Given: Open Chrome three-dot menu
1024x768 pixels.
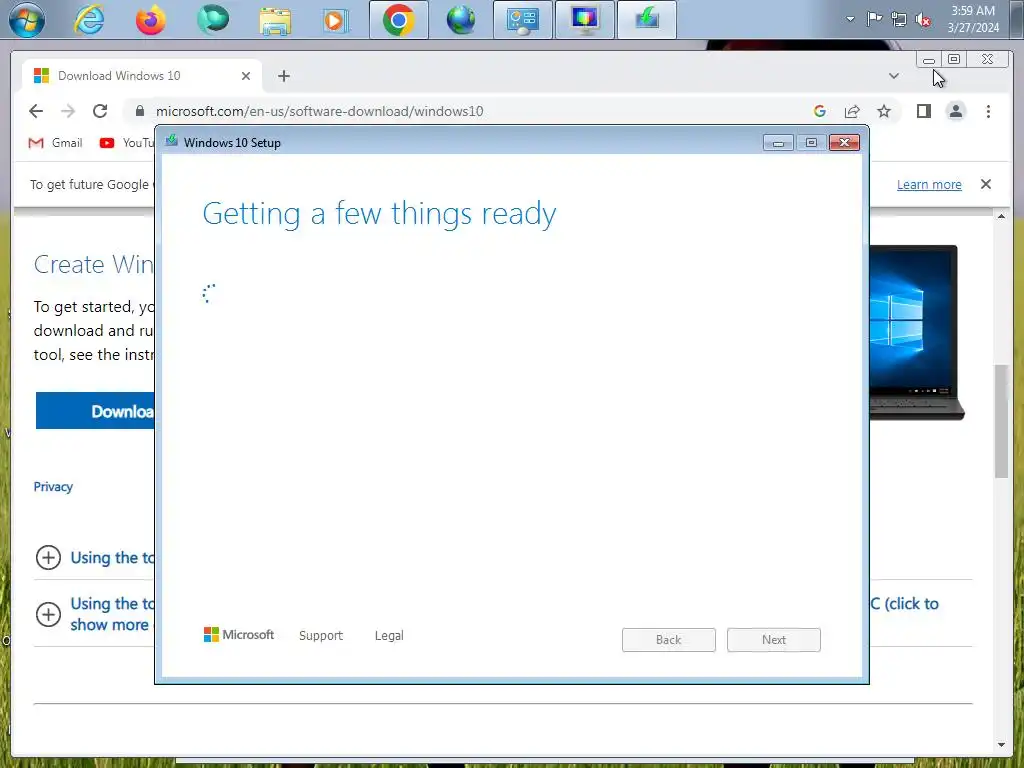Looking at the screenshot, I should point(988,111).
